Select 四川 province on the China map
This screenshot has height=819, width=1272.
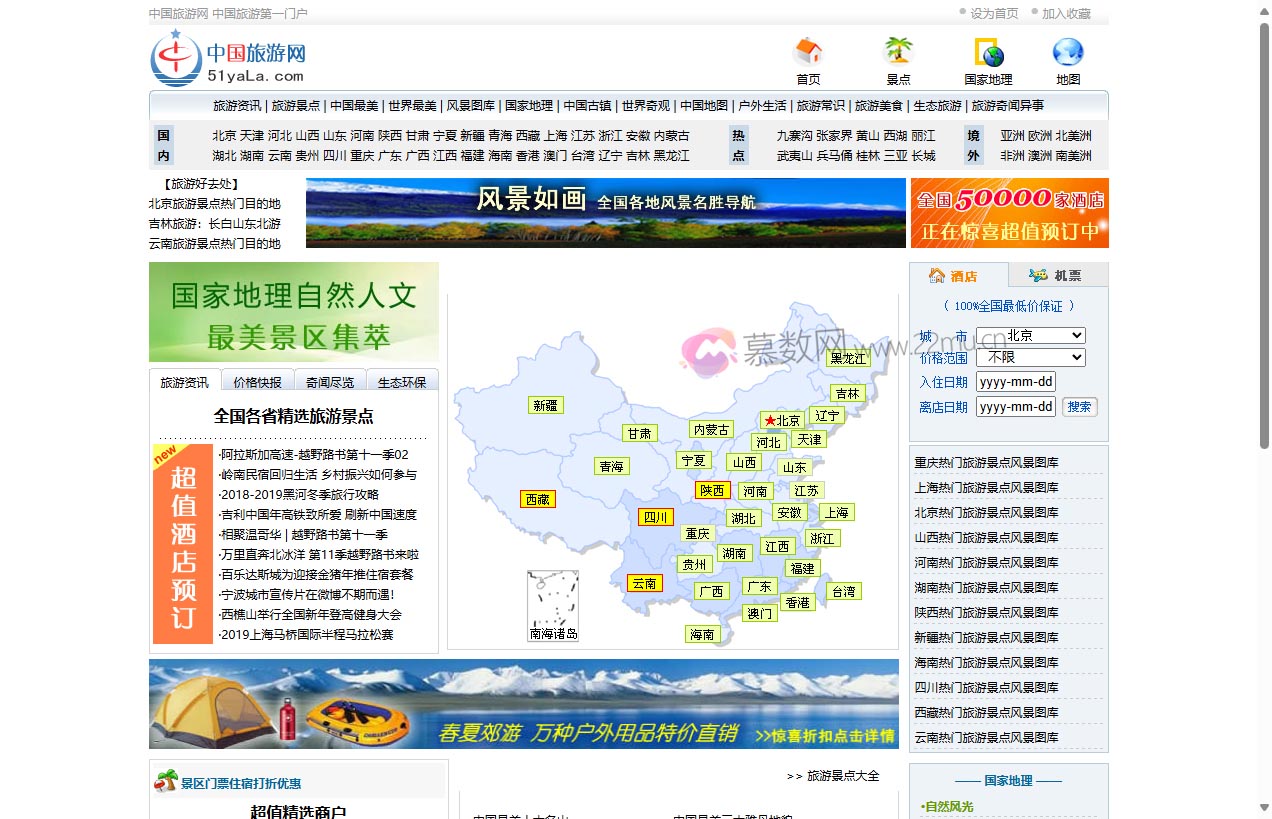coord(657,517)
